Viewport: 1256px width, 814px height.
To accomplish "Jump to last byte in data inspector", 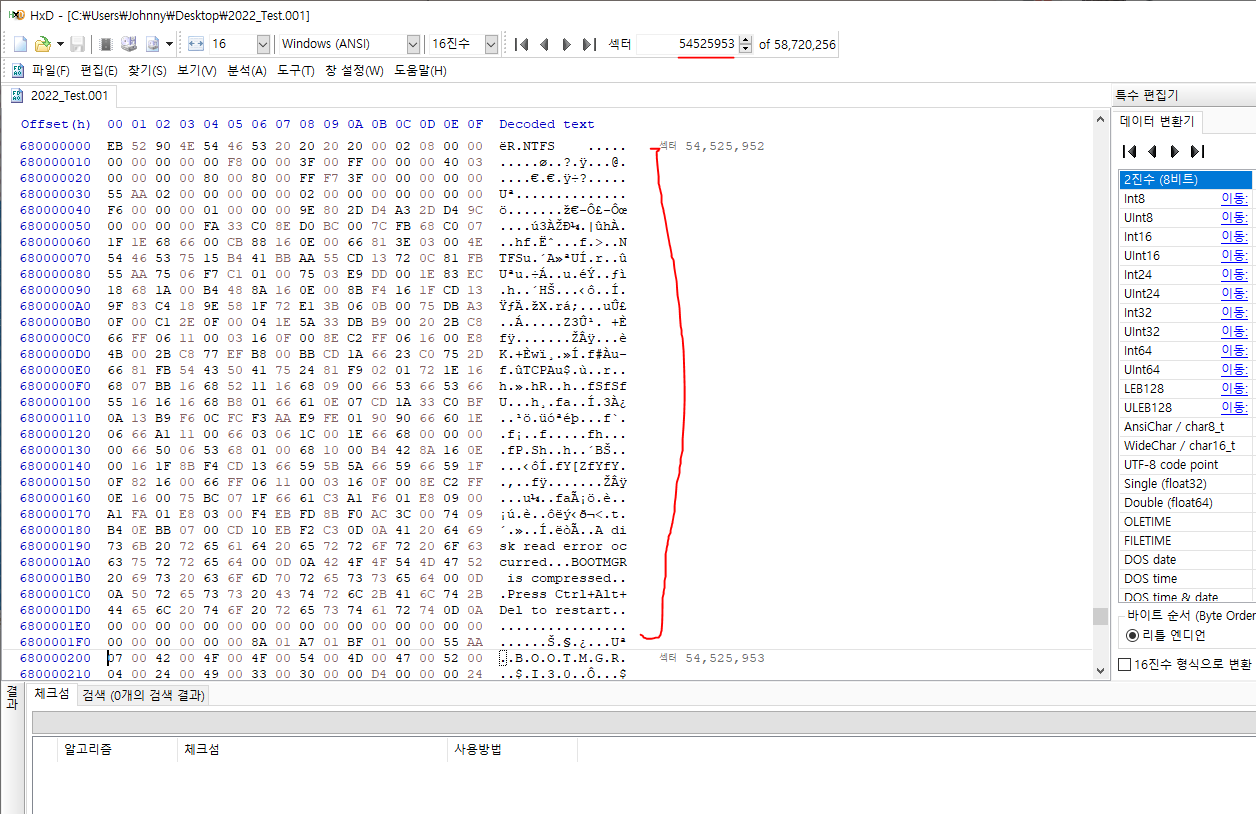I will [x=1197, y=152].
